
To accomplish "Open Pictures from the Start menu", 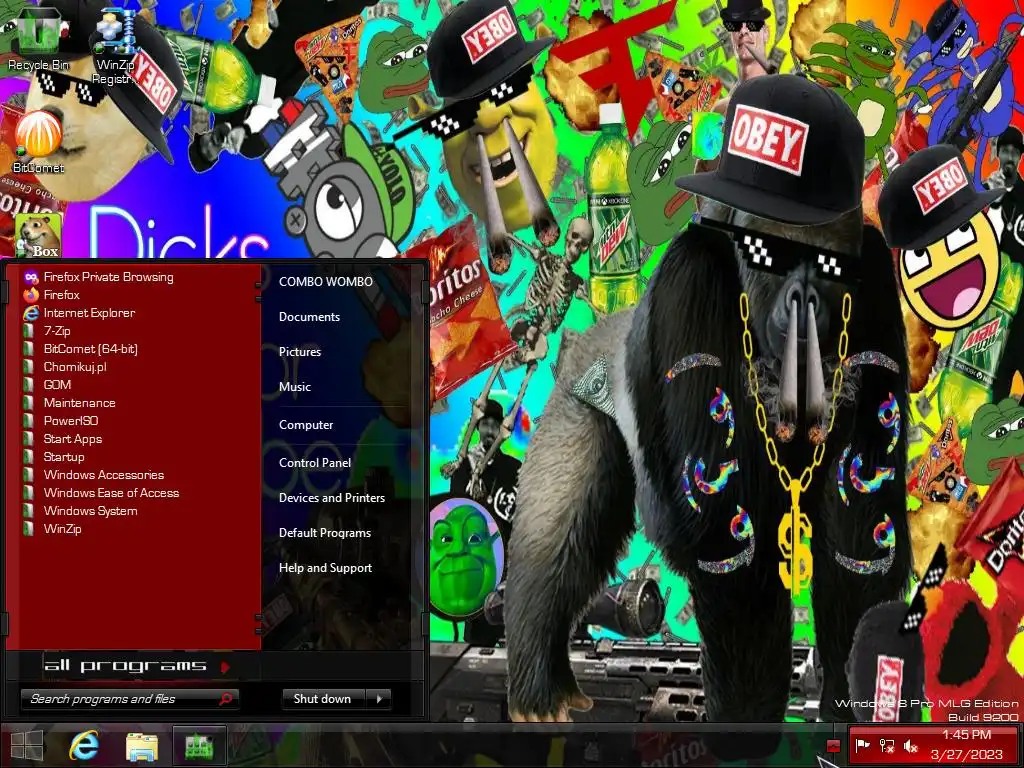I will [300, 352].
